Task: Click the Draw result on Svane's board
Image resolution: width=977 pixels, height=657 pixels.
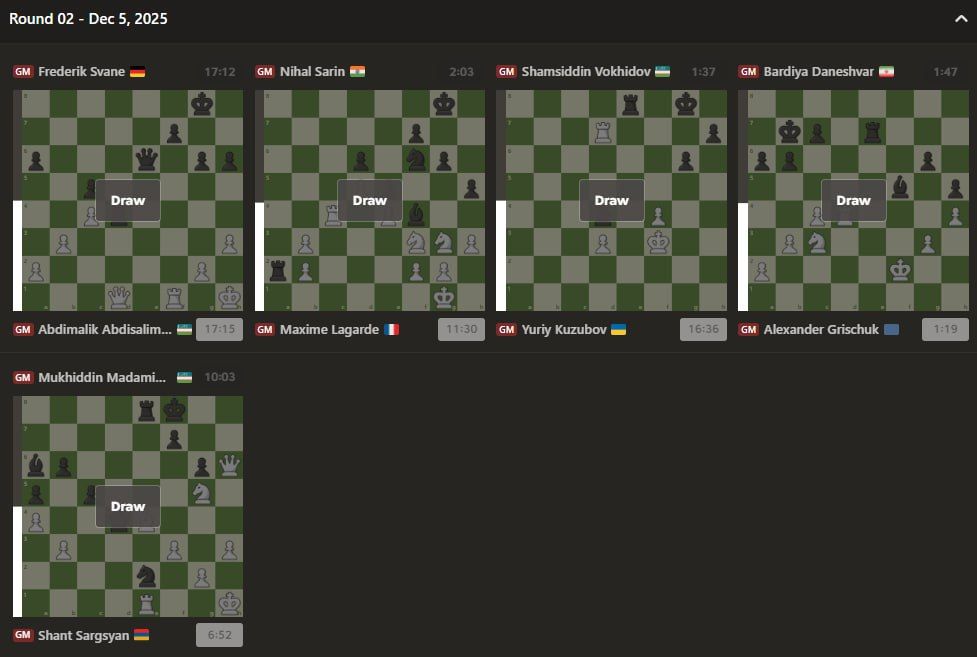Action: tap(128, 200)
